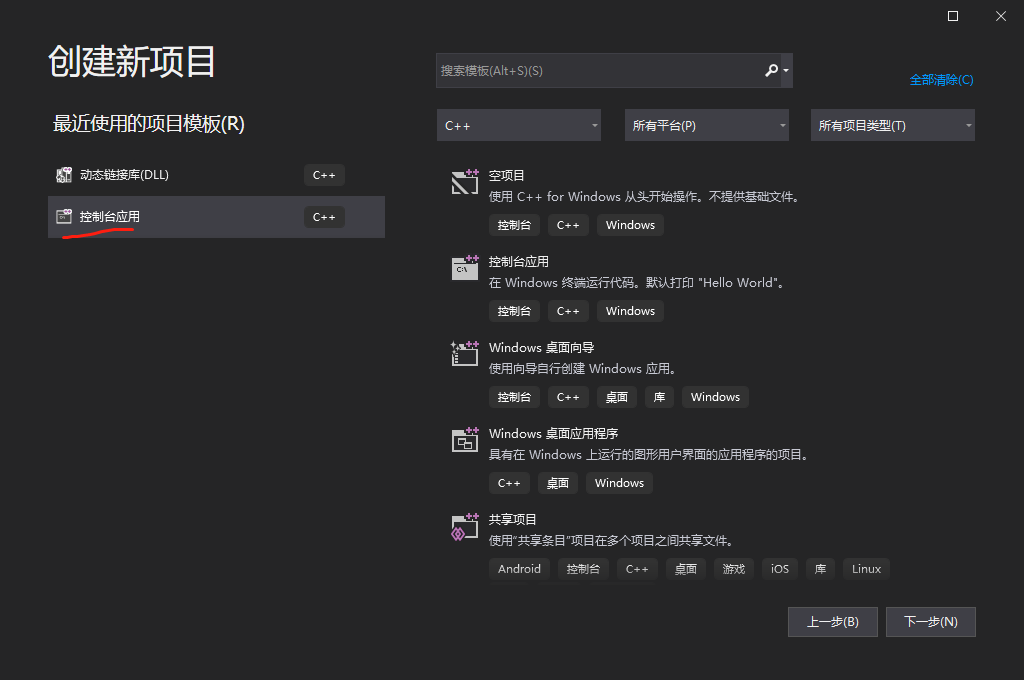Select 动态链接库(DLL) in recent templates

click(x=216, y=175)
